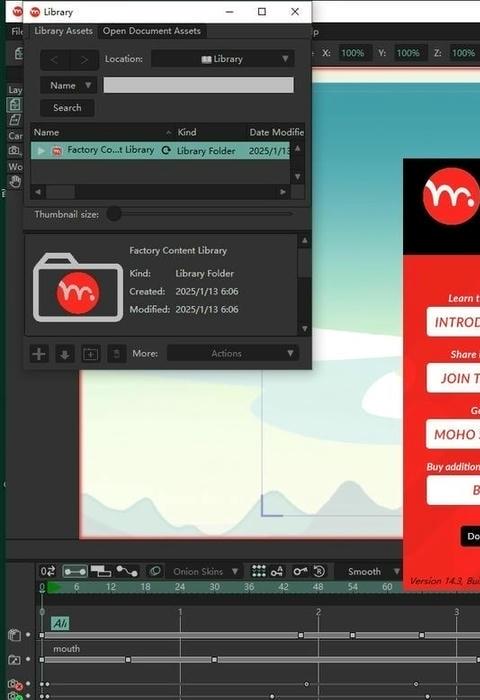The image size is (480, 700).
Task: Click the channel icon with red X badge
Action: coord(15,684)
